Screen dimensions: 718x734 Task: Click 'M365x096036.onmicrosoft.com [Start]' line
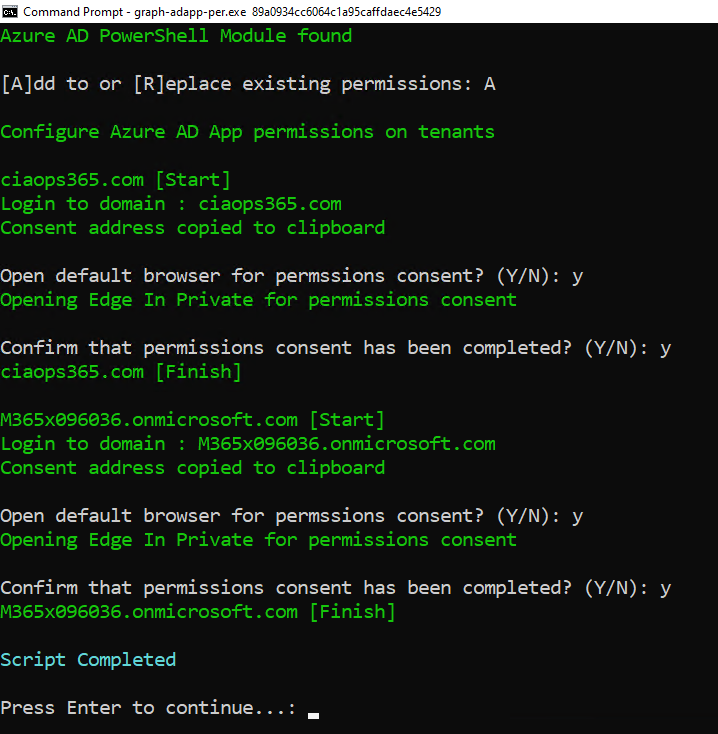192,420
